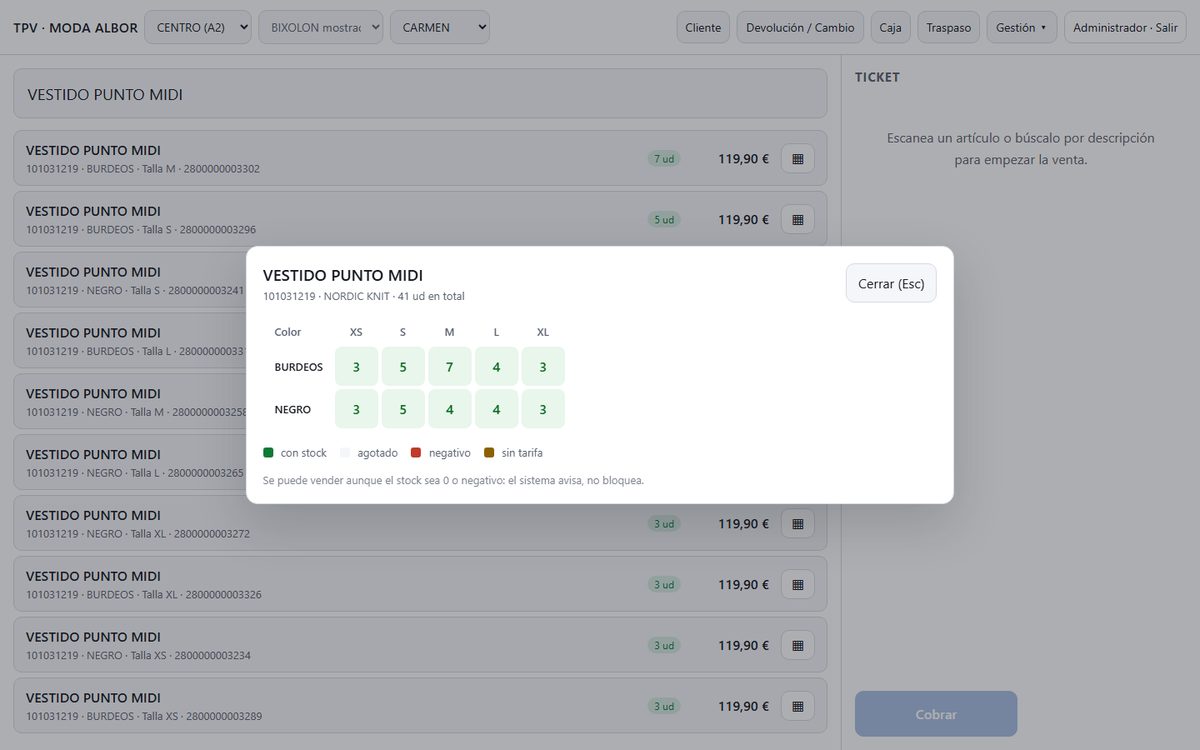Open stock grid for BURDEOS Talla XS
The height and width of the screenshot is (750, 1200).
pos(798,706)
